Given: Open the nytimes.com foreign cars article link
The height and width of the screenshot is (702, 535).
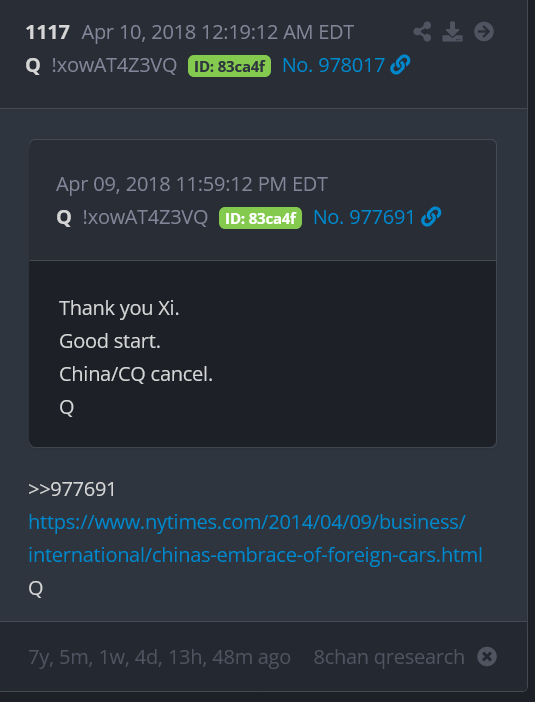Looking at the screenshot, I should (255, 538).
